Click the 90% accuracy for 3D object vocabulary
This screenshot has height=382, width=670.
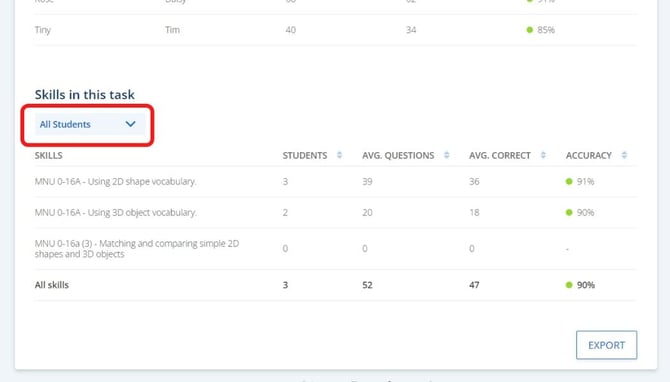(585, 212)
